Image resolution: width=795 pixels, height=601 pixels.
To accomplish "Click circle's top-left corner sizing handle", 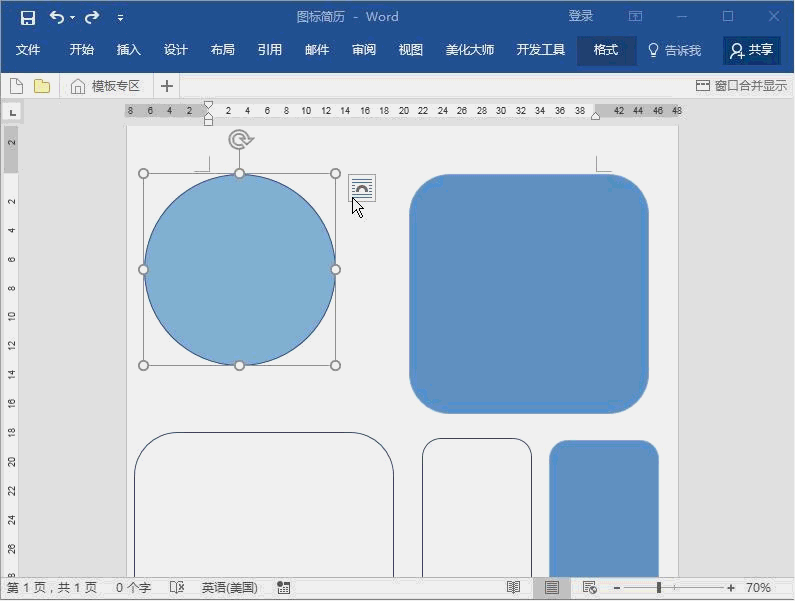I will tap(143, 173).
